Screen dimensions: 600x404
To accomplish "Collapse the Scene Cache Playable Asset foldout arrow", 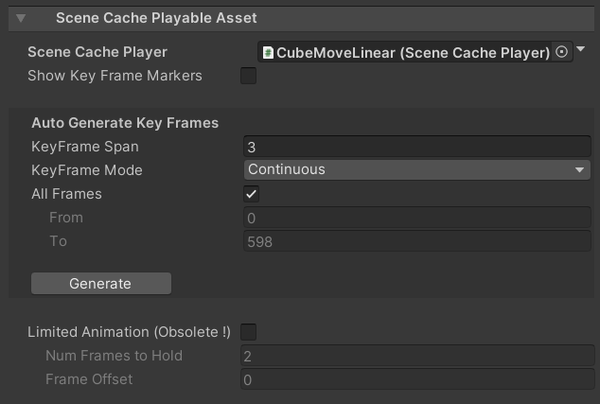I will (x=21, y=18).
